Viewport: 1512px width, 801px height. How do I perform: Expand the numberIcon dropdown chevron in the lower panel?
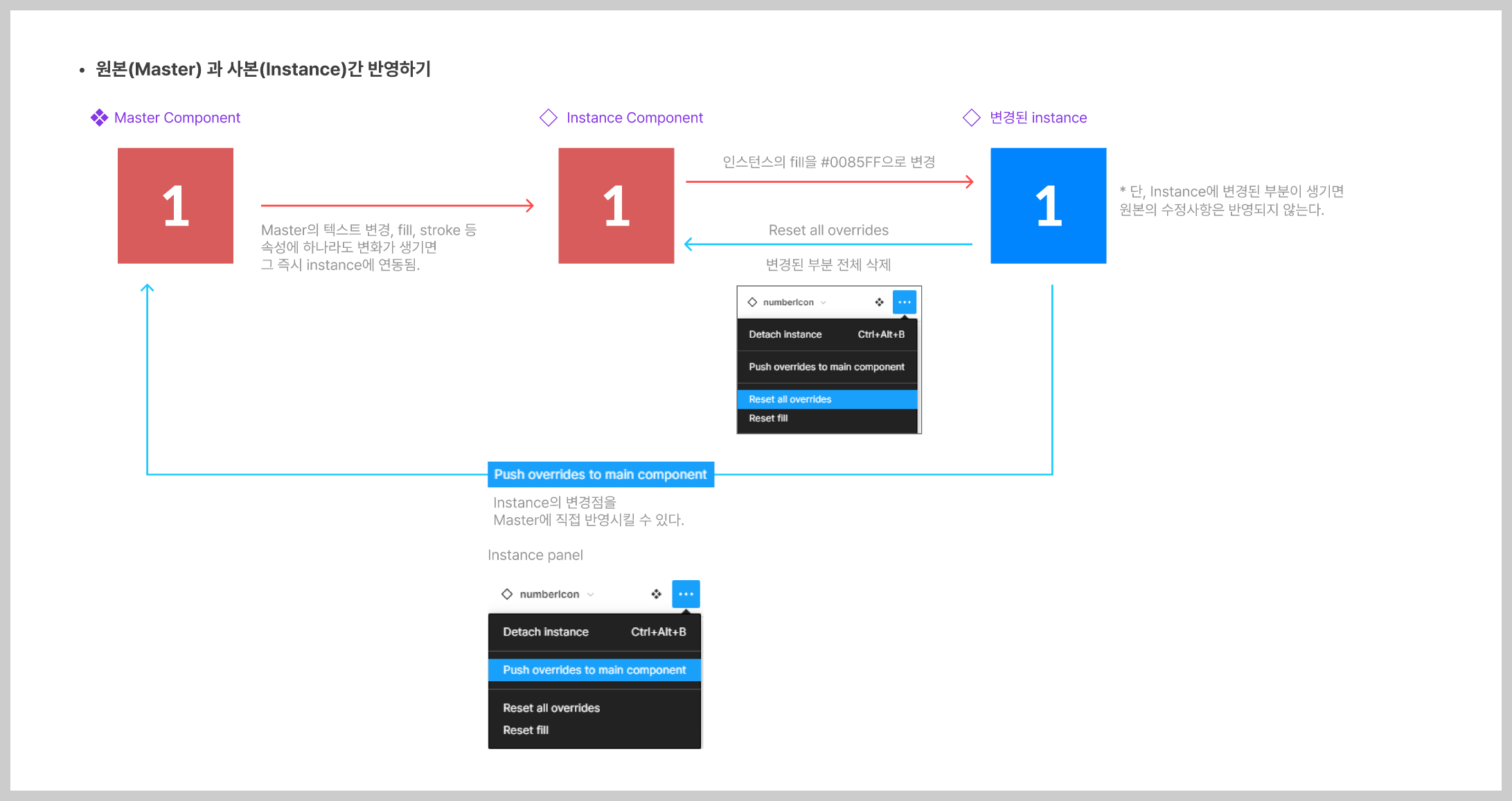pos(591,595)
